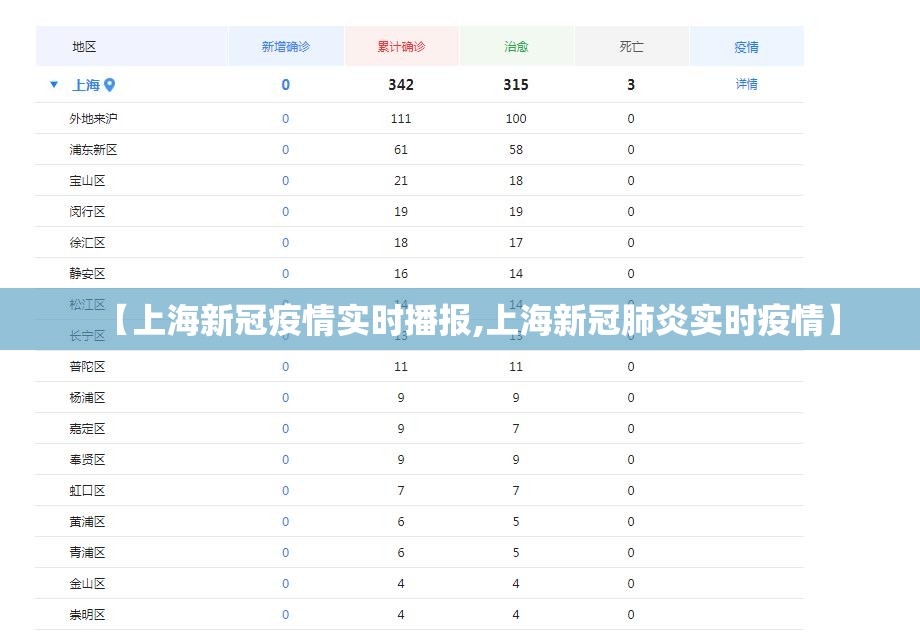Select the 普陀区 district row
920x639 pixels.
pos(87,367)
